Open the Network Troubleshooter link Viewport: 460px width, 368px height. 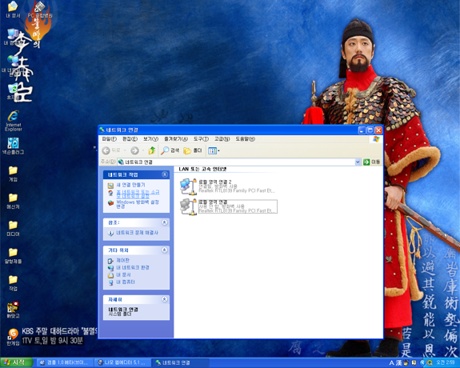(x=137, y=233)
